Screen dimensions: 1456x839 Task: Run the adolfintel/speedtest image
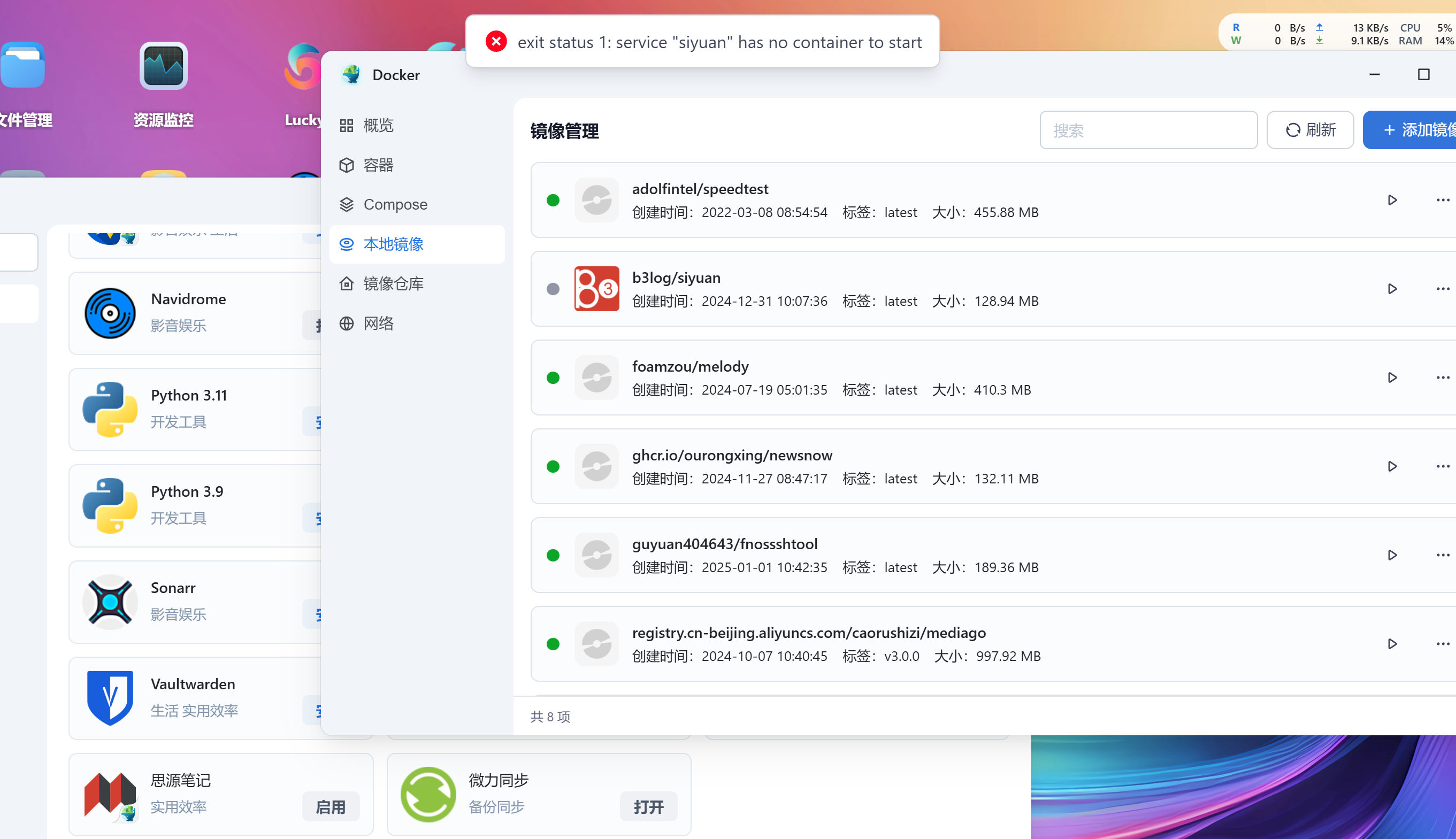pos(1392,200)
